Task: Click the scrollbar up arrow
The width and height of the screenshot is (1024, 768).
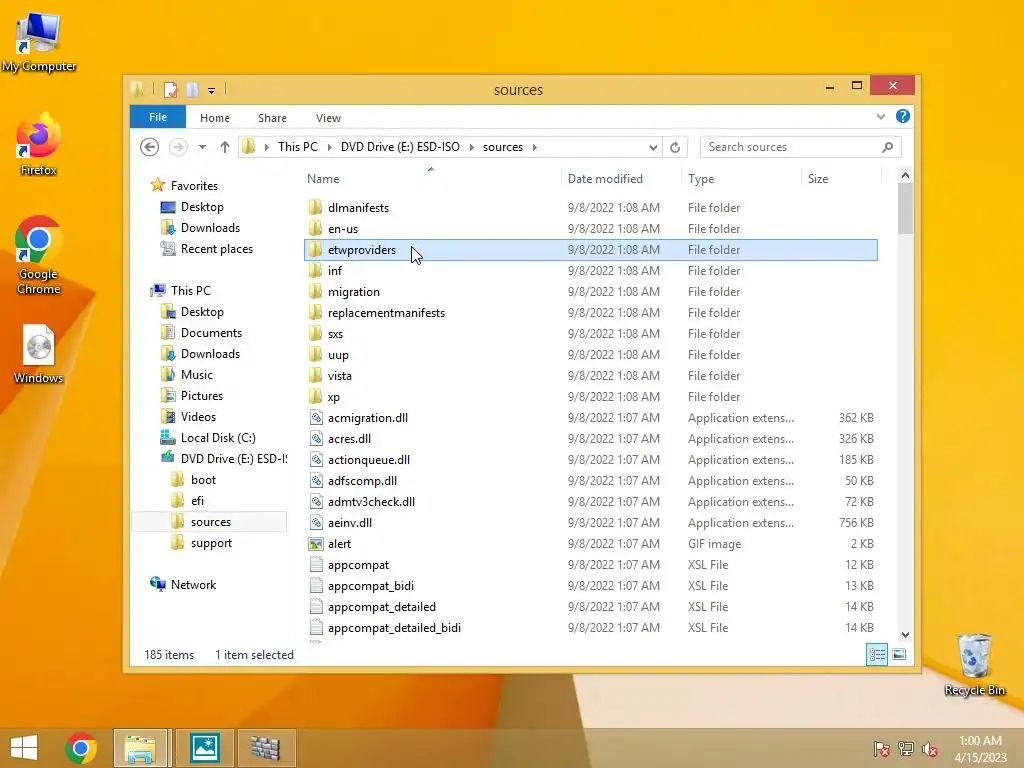Action: (905, 175)
